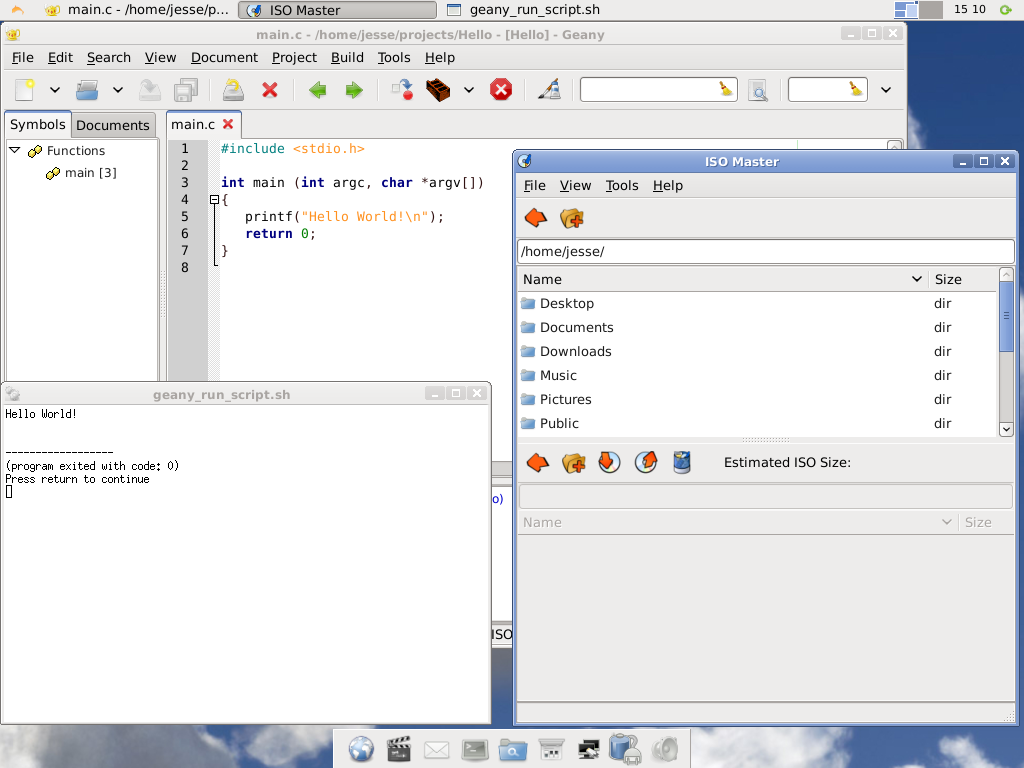The width and height of the screenshot is (1024, 768).
Task: Select the Music folder row
Action: point(758,376)
